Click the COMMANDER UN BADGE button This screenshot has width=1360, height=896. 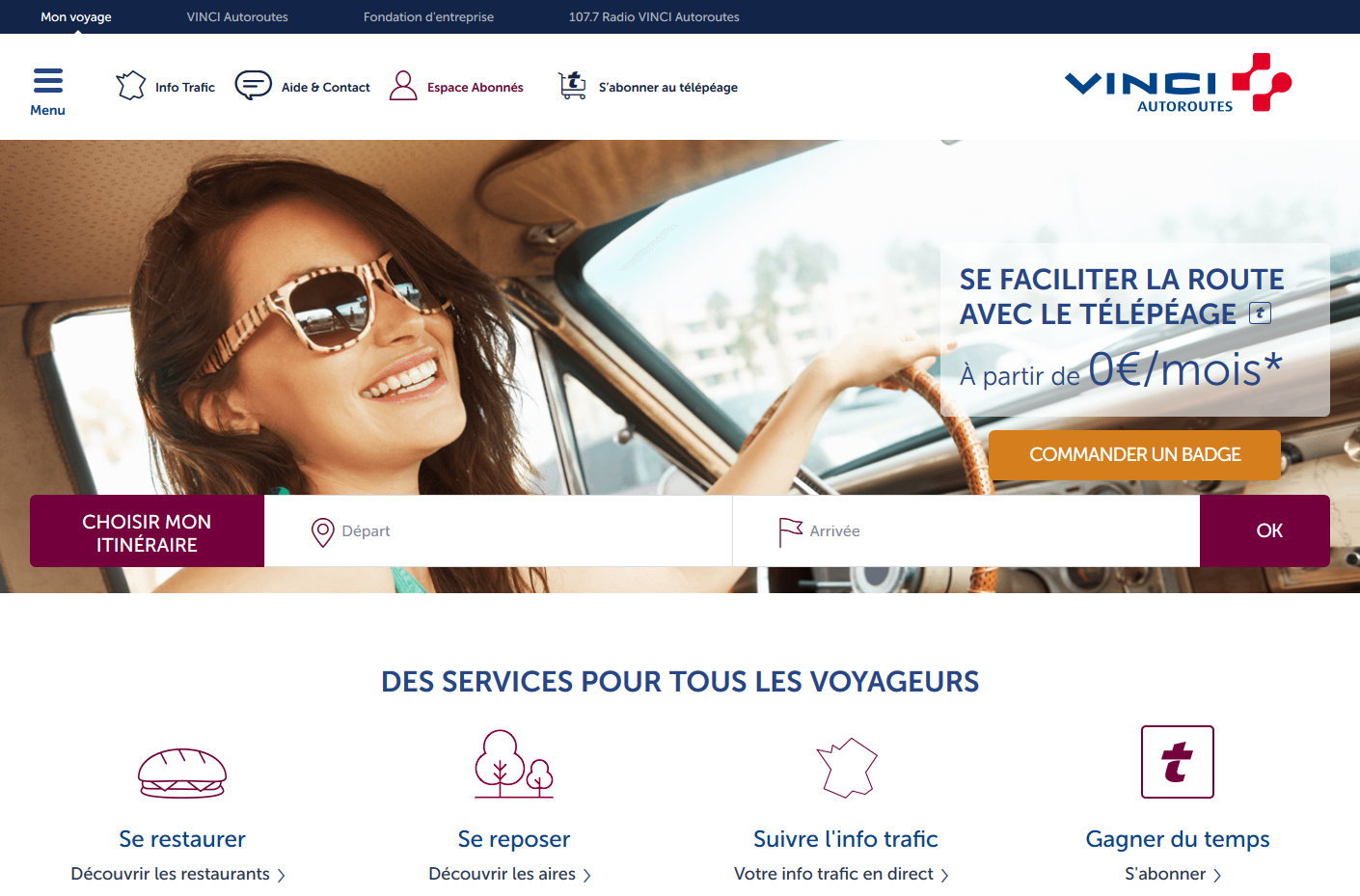click(x=1134, y=454)
